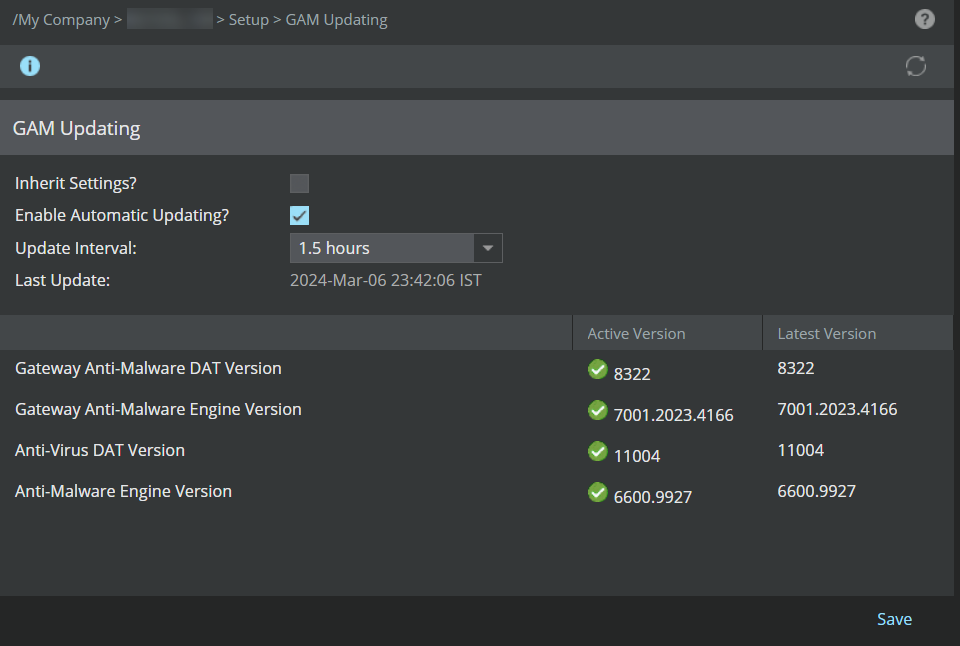Tick the Inherit Settings checkbox
Viewport: 960px width, 646px height.
299,183
